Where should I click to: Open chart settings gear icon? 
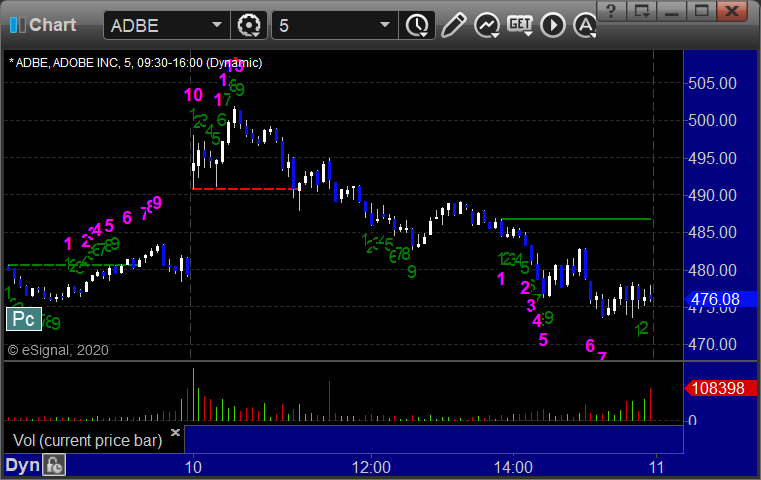[248, 25]
